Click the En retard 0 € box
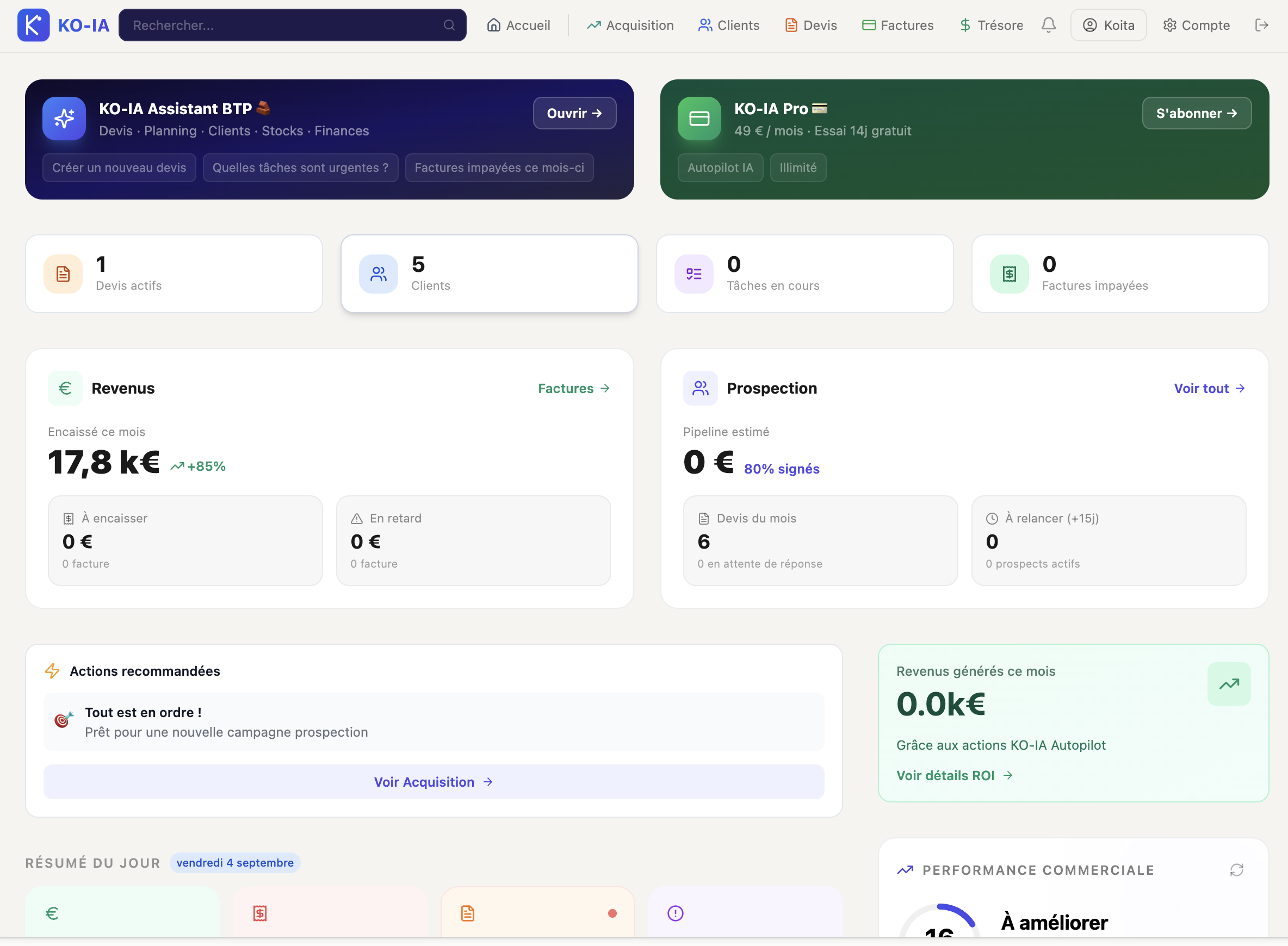1288x946 pixels. tap(473, 540)
